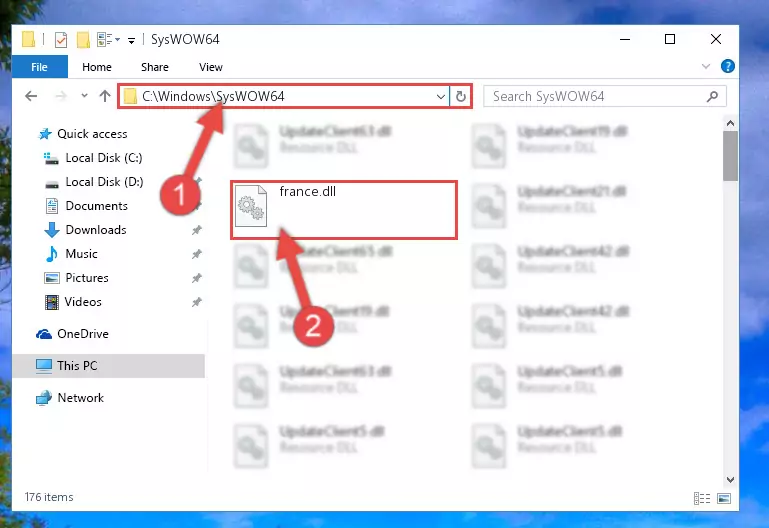Click the magnifier search icon
Viewport: 769px width, 528px height.
(713, 97)
